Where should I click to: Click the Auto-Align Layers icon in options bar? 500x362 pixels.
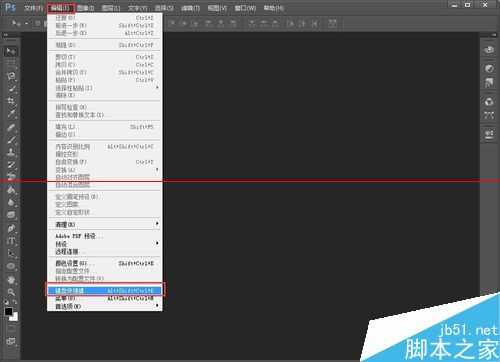[x=332, y=23]
